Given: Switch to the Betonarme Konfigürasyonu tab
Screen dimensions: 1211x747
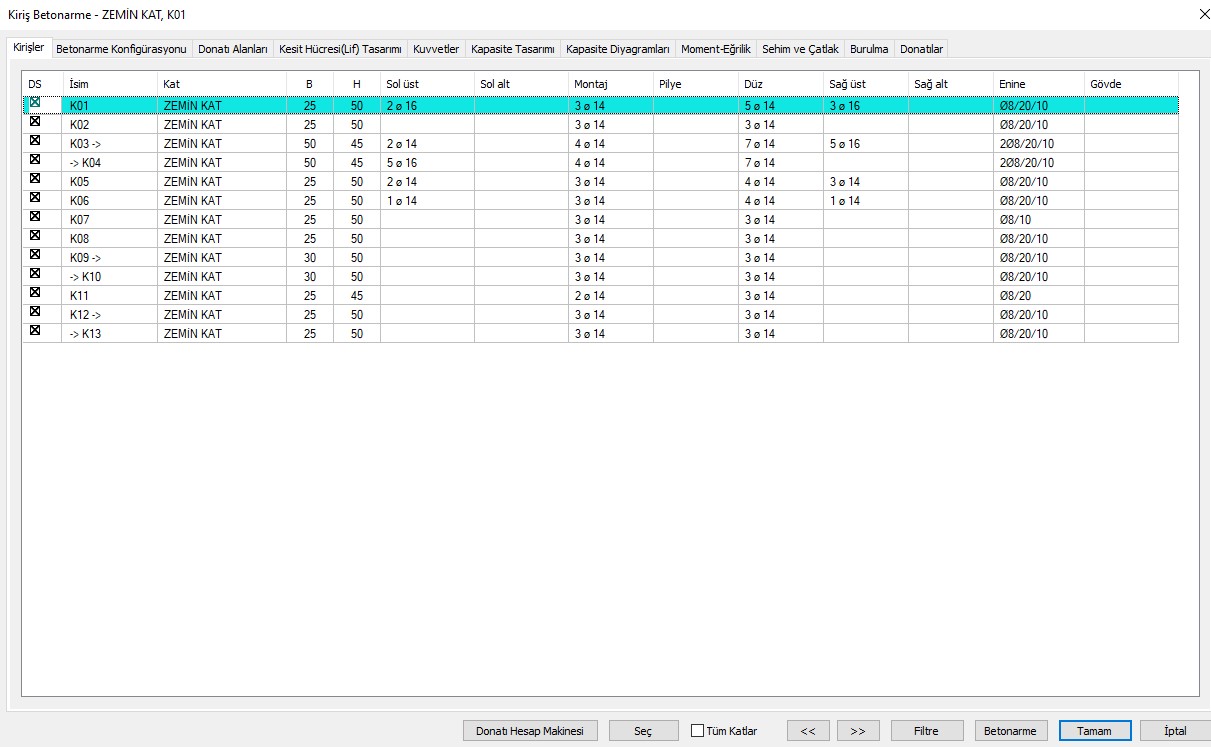Looking at the screenshot, I should (x=121, y=49).
